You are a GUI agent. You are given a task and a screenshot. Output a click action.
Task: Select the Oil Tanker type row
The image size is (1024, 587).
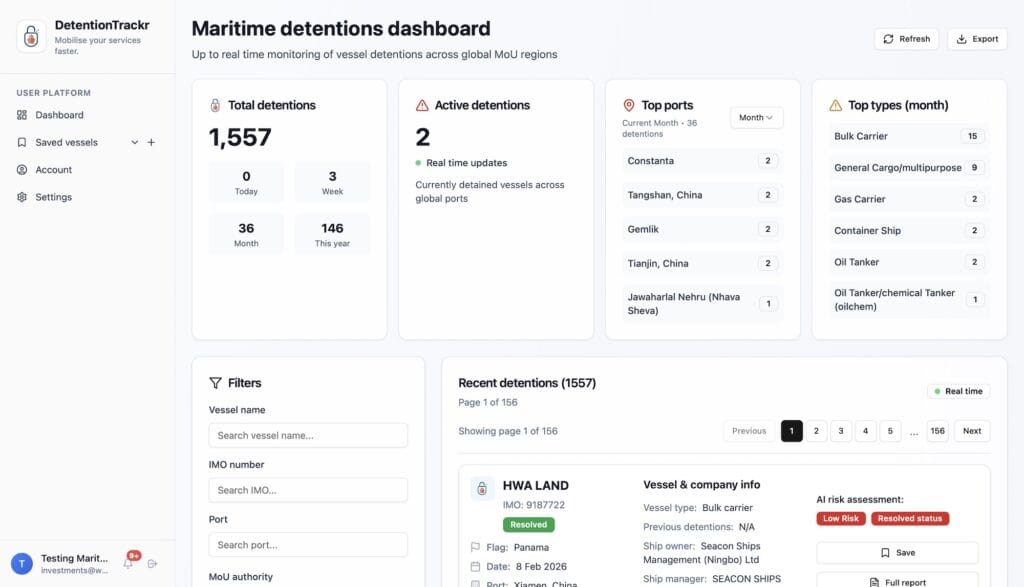pos(909,262)
